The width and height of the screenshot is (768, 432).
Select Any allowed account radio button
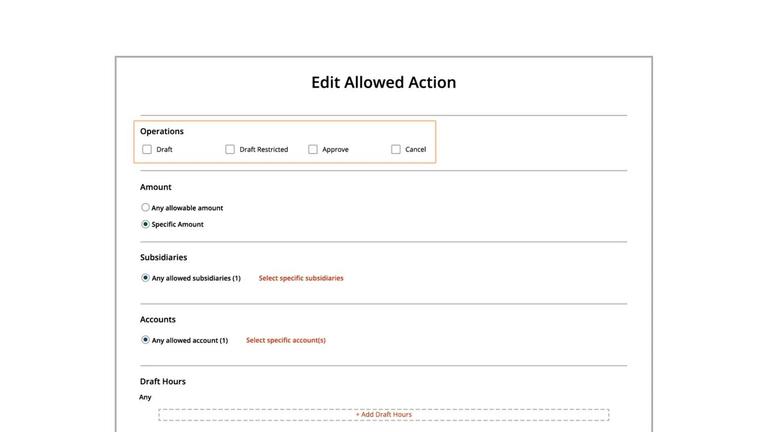145,340
